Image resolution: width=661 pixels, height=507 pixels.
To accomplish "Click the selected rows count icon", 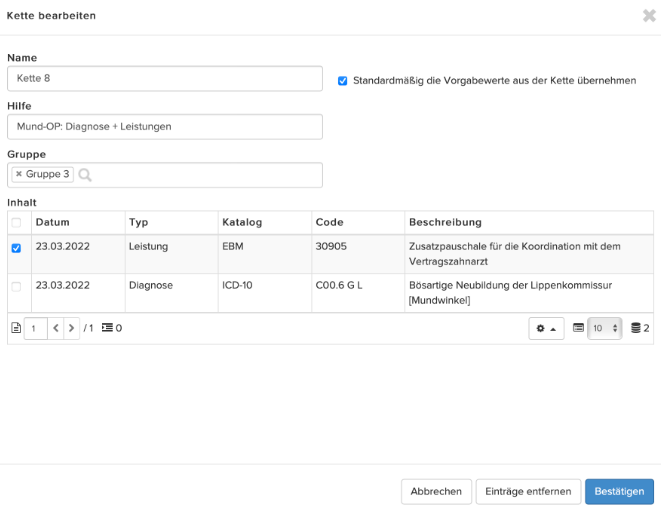I will (x=107, y=327).
